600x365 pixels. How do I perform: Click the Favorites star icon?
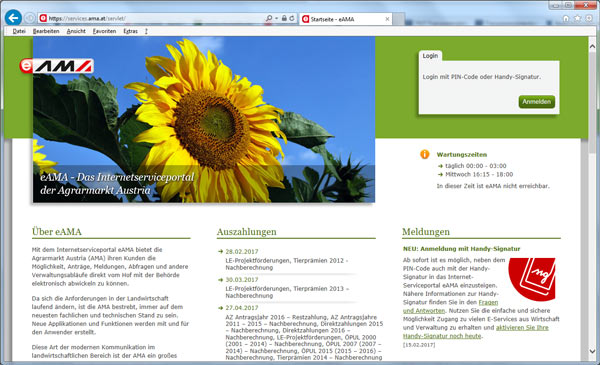point(577,18)
